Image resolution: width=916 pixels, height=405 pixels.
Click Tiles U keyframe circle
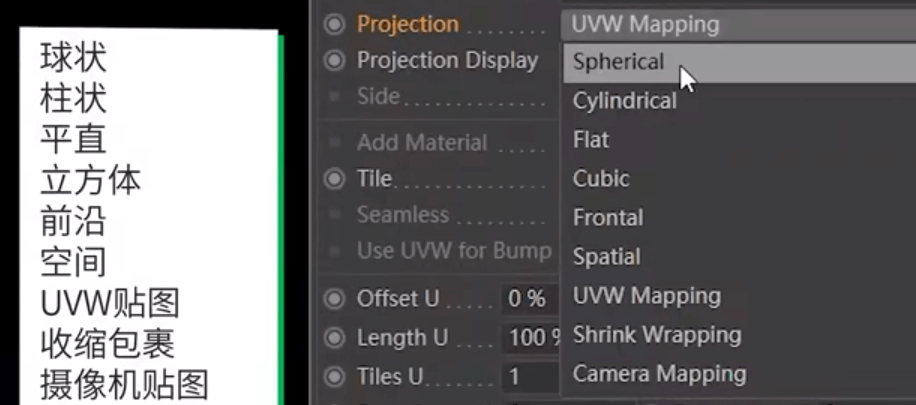[334, 376]
